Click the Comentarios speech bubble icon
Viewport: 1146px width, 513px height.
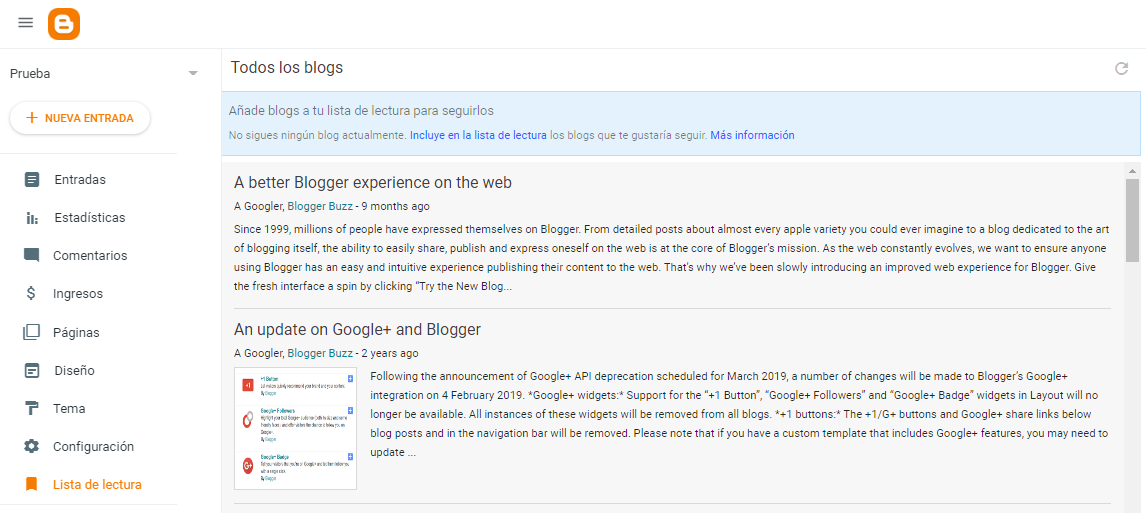[31, 256]
